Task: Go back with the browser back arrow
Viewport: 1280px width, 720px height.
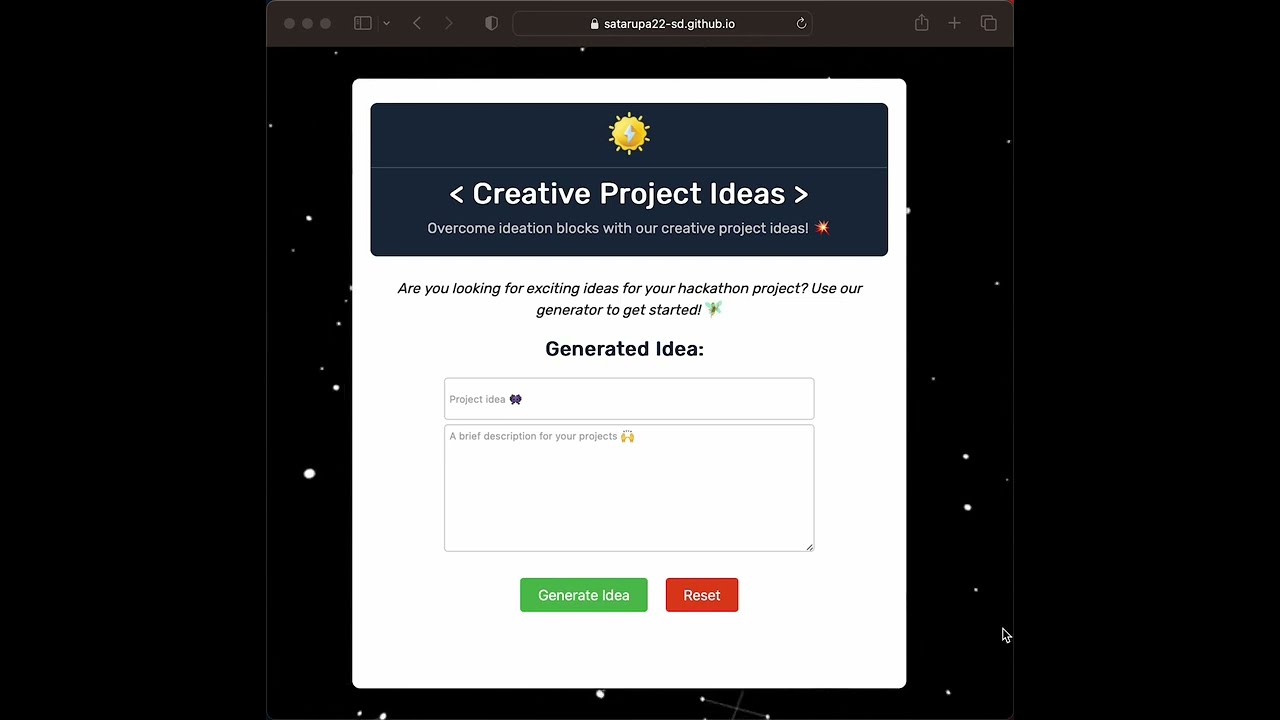Action: point(417,23)
